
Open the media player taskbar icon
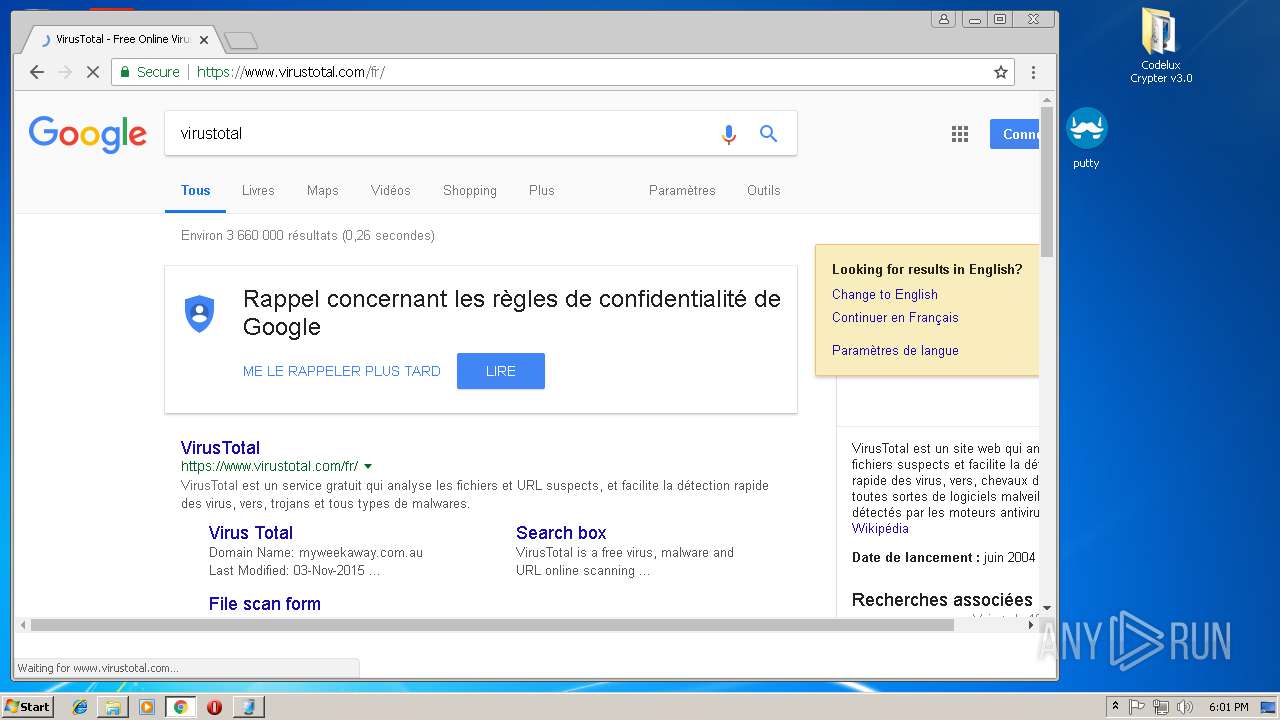point(147,707)
